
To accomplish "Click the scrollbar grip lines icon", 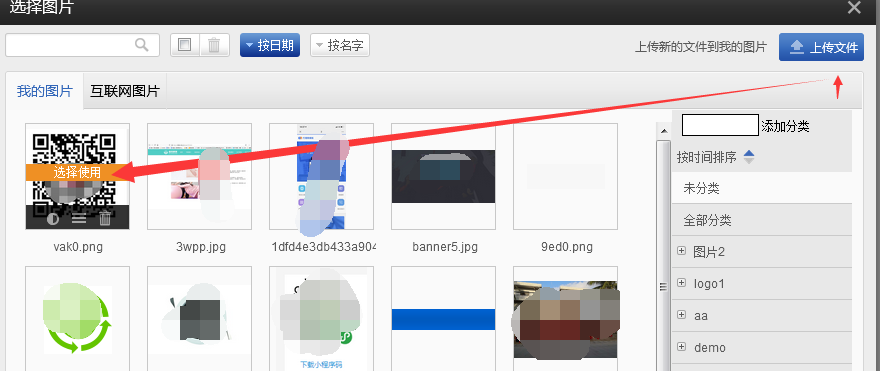I will click(663, 287).
